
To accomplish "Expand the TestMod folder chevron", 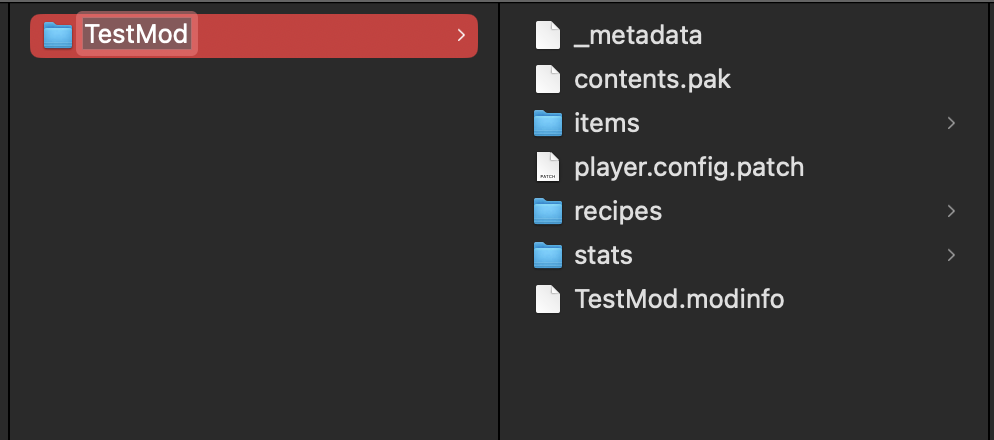I will click(x=462, y=36).
